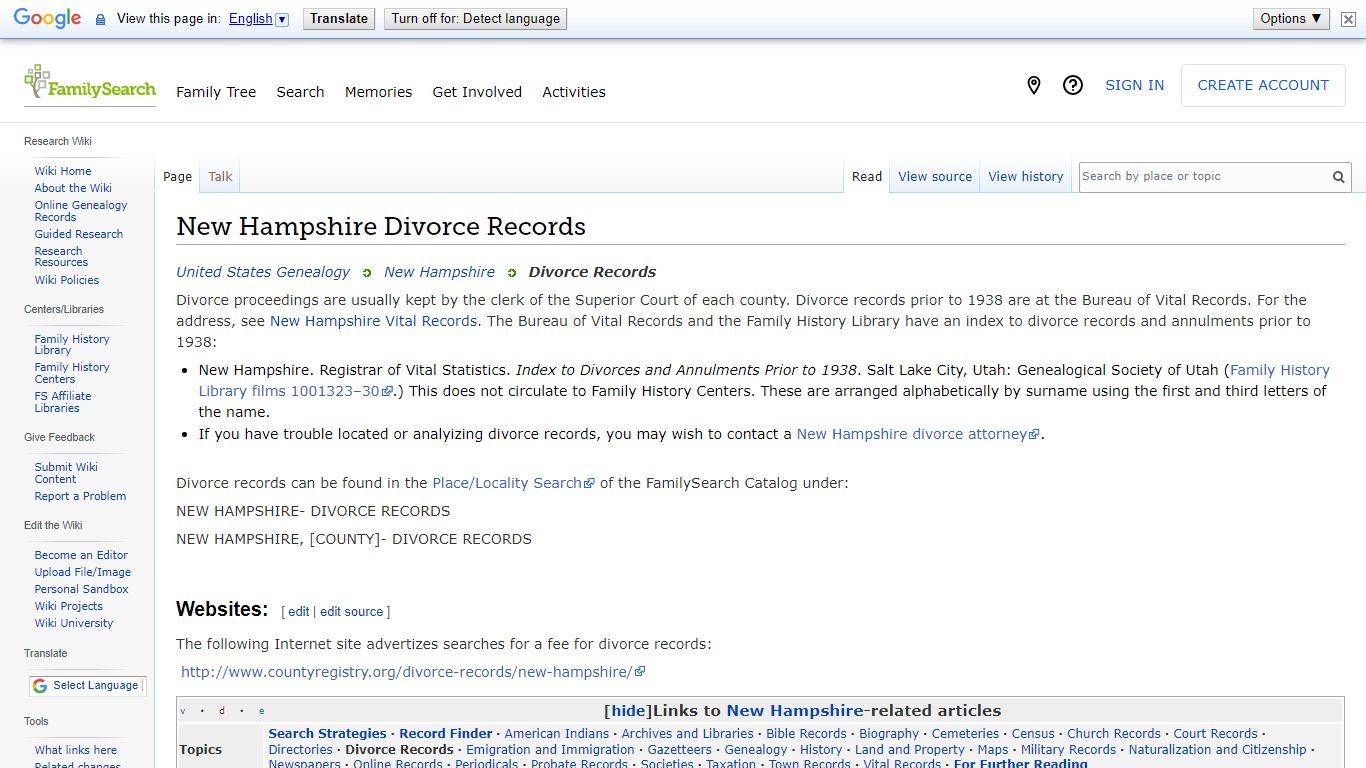
Task: Open the help question mark icon
Action: coord(1073,86)
